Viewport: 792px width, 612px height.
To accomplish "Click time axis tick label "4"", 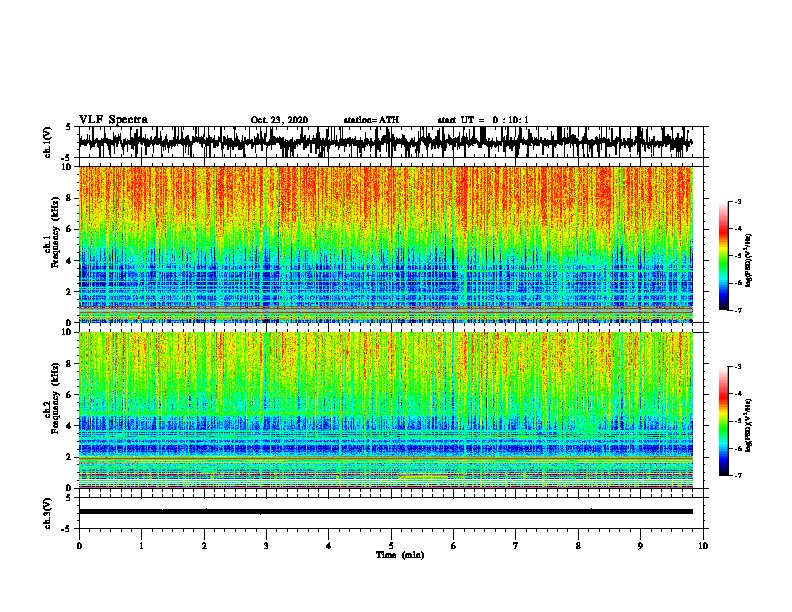I will point(329,546).
